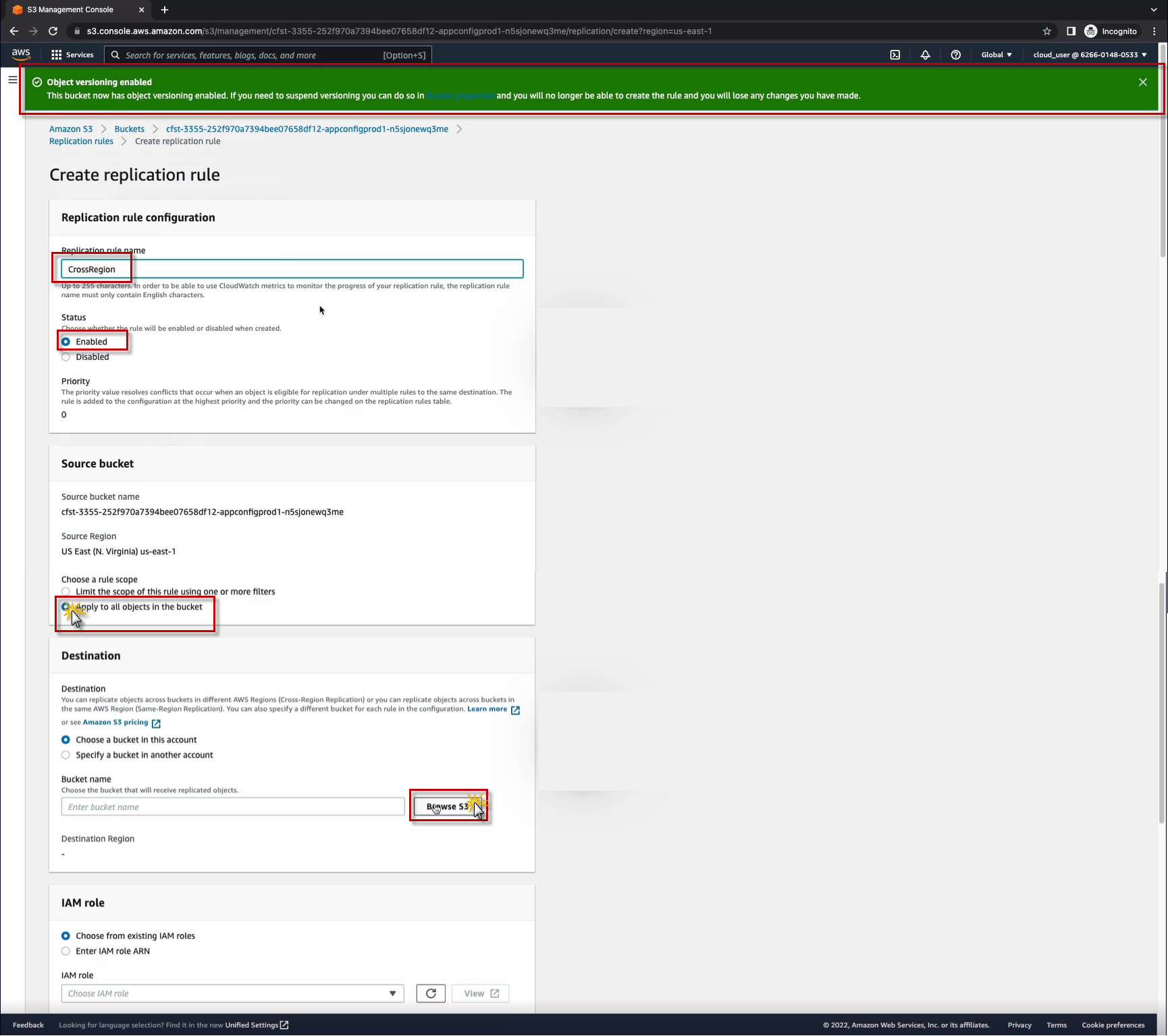This screenshot has height=1036, width=1168.
Task: Click the AWS services search box
Action: (268, 55)
